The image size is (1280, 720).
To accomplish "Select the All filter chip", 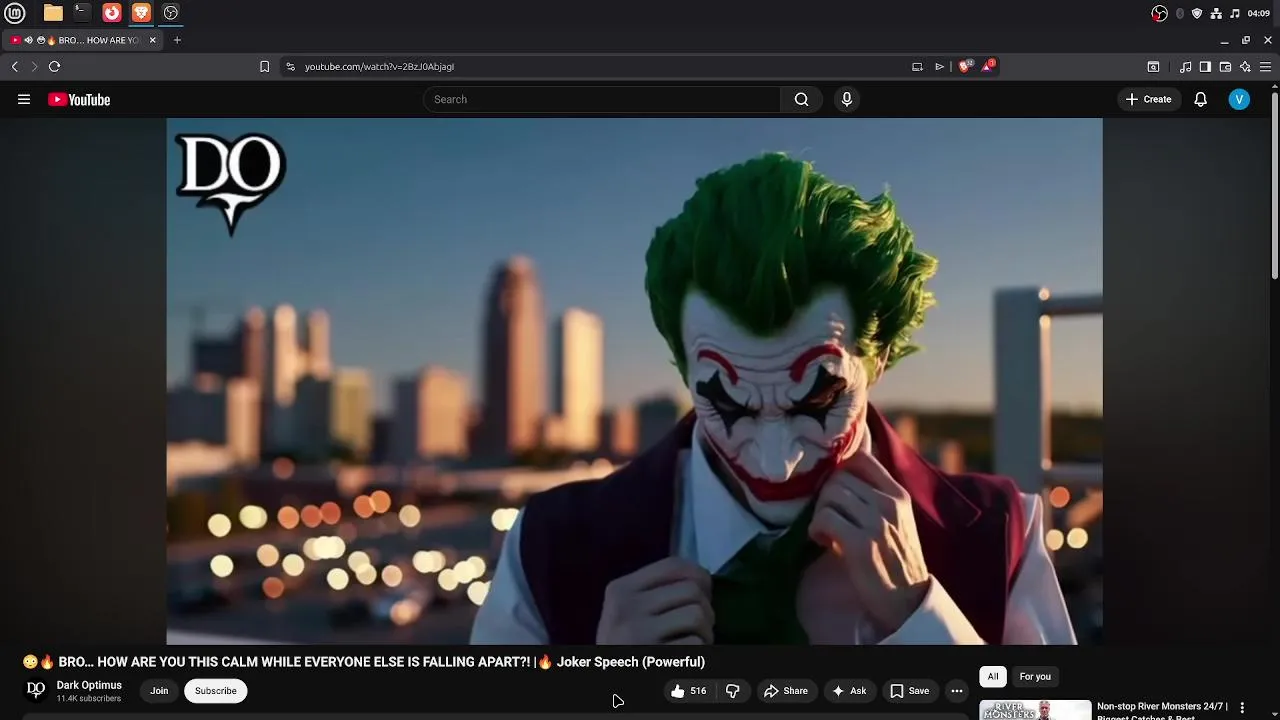I will (993, 677).
